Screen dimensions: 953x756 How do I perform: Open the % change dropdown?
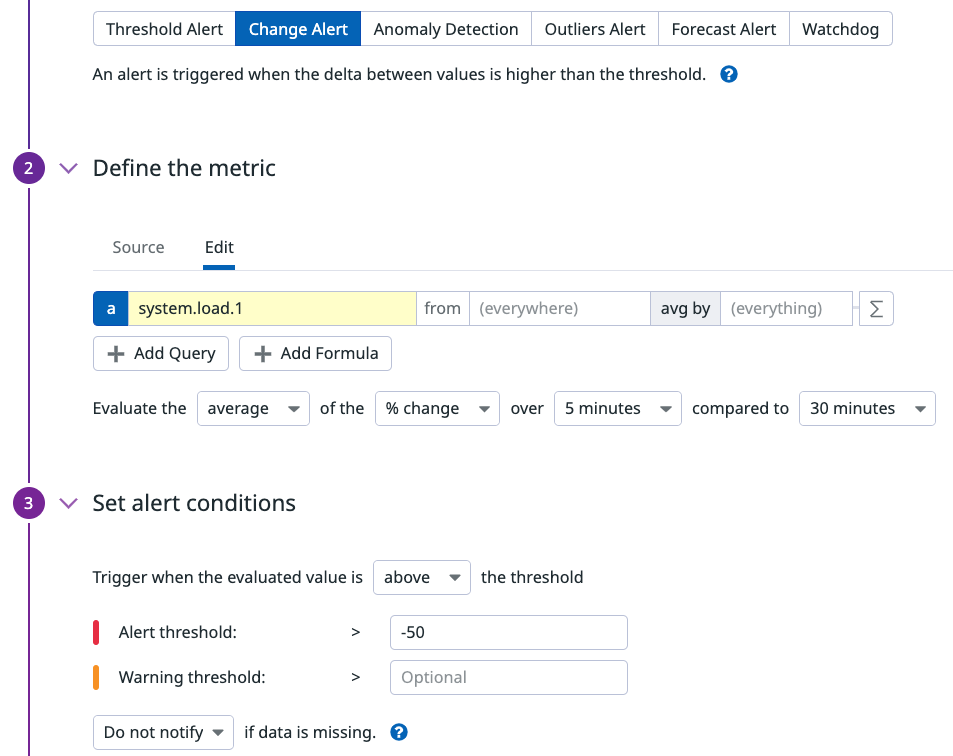click(437, 408)
